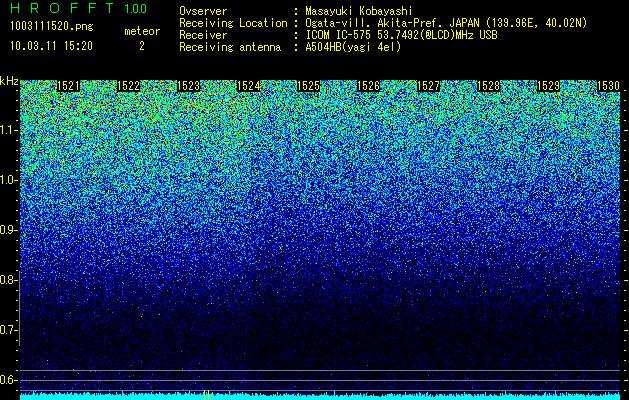629x400 pixels.
Task: Click the 0.9 frequency axis label
Action: point(8,230)
